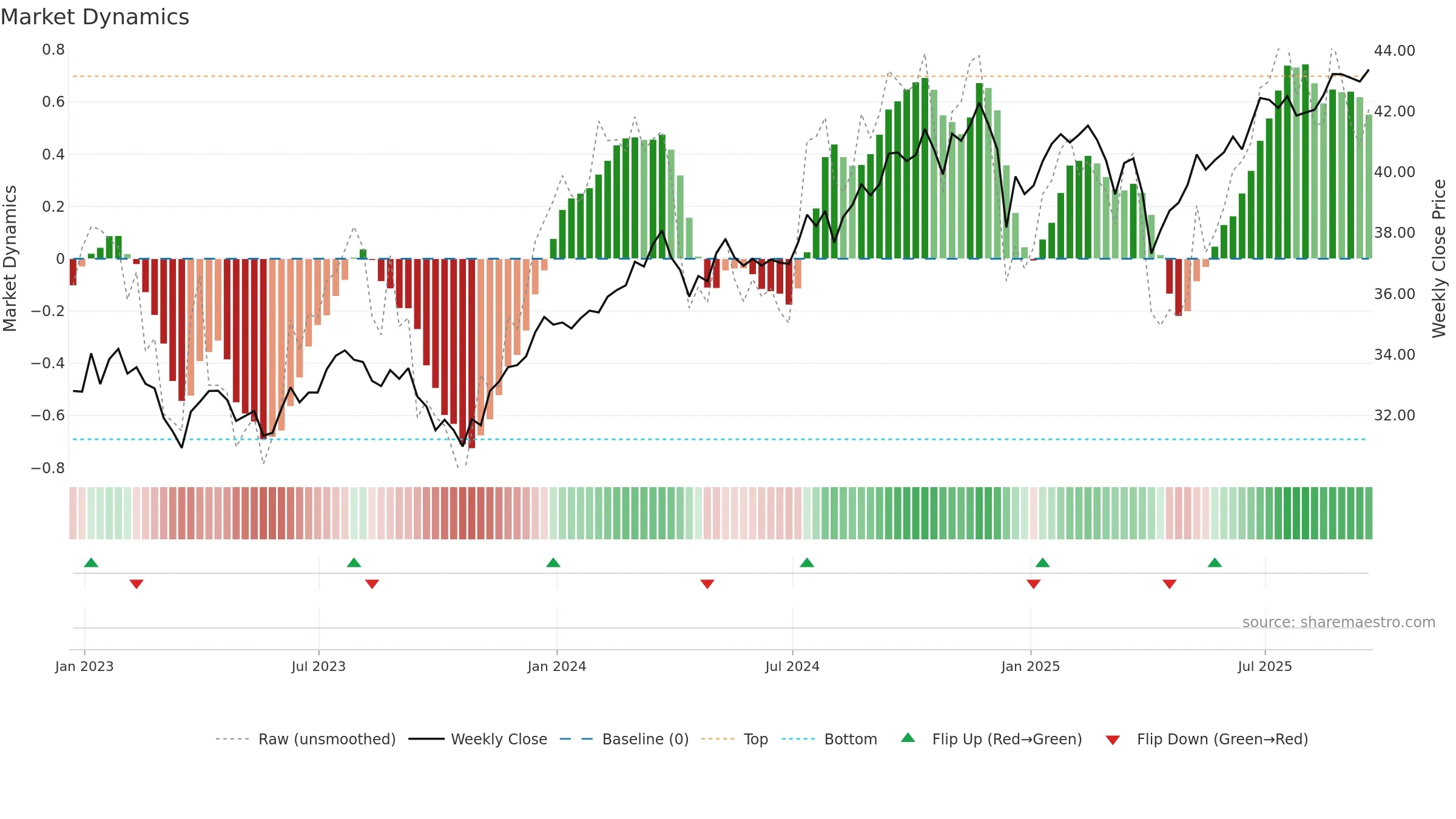Click the 0 left axis tick label
Screen dimensions: 1456x819
(60, 259)
